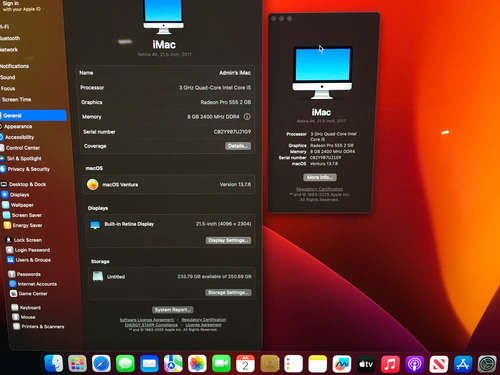The width and height of the screenshot is (500, 375).
Task: Open Focus settings in sidebar
Action: 8,88
